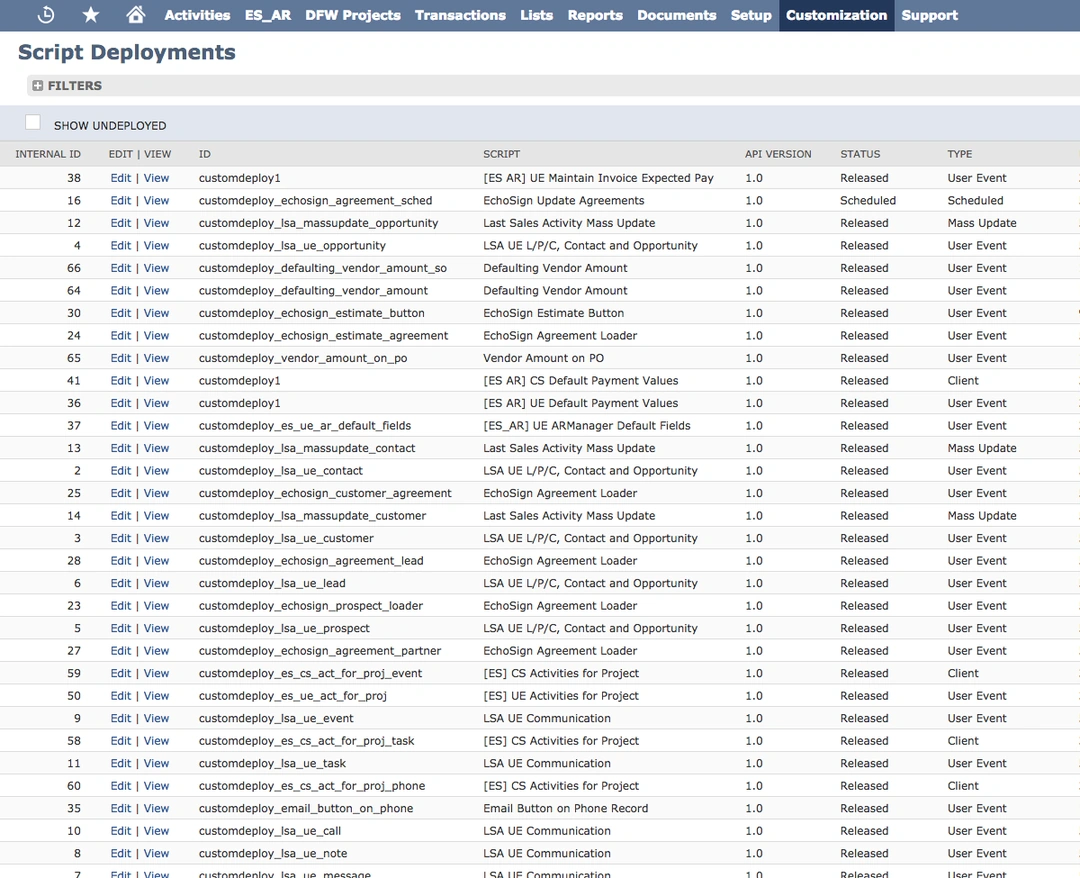The width and height of the screenshot is (1080, 878).
Task: Open the ES_AR menu
Action: 268,15
